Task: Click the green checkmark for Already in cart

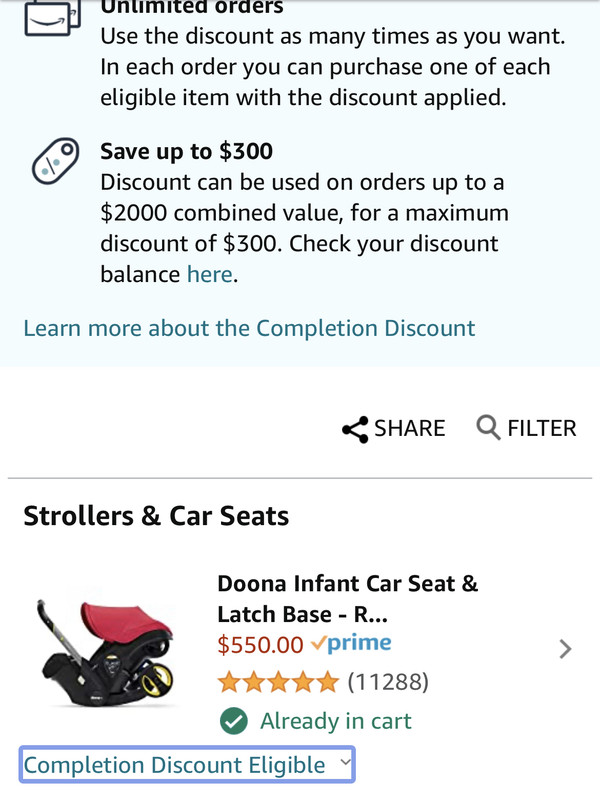Action: point(233,721)
